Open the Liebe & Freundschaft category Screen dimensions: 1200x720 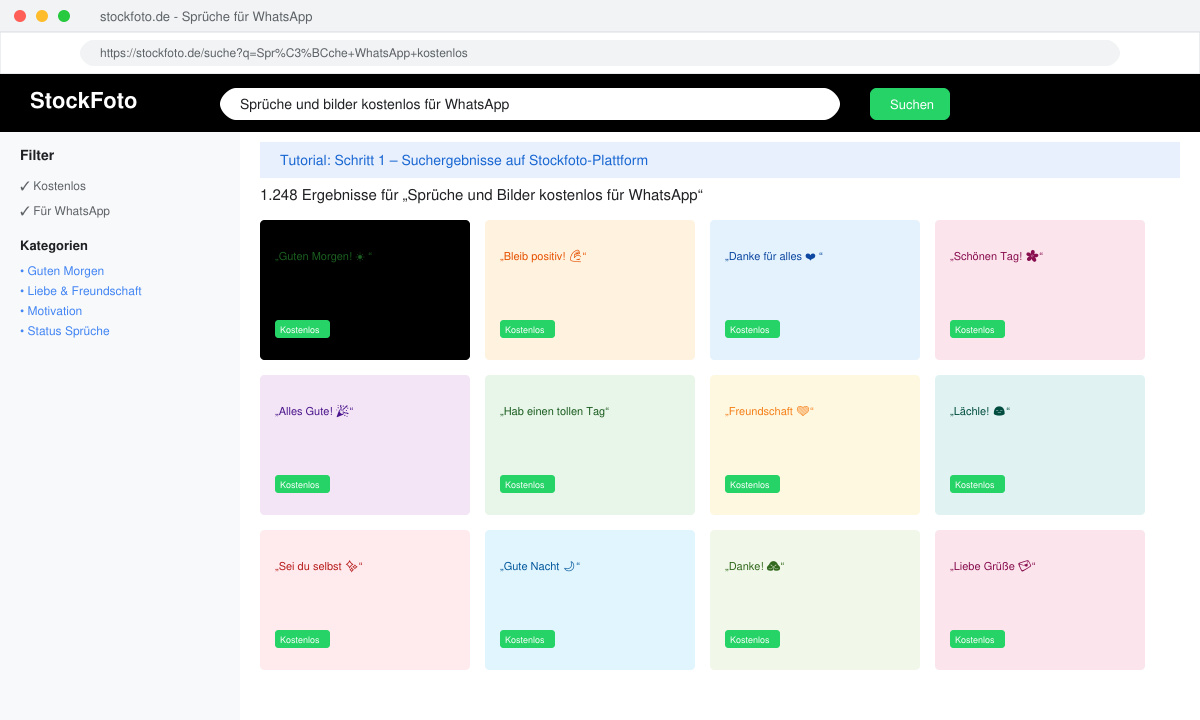point(81,291)
